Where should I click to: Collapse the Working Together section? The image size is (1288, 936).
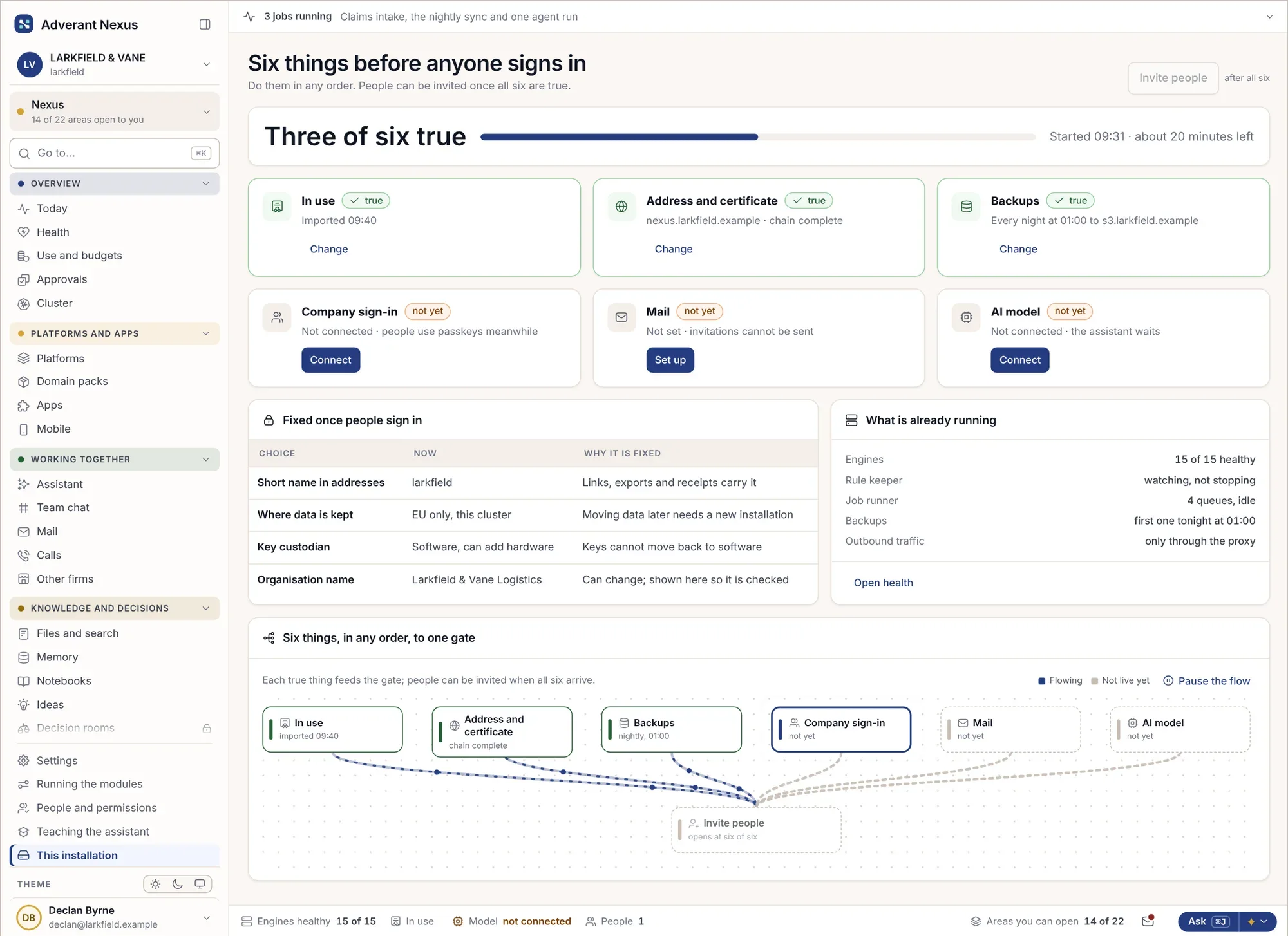[x=115, y=459]
